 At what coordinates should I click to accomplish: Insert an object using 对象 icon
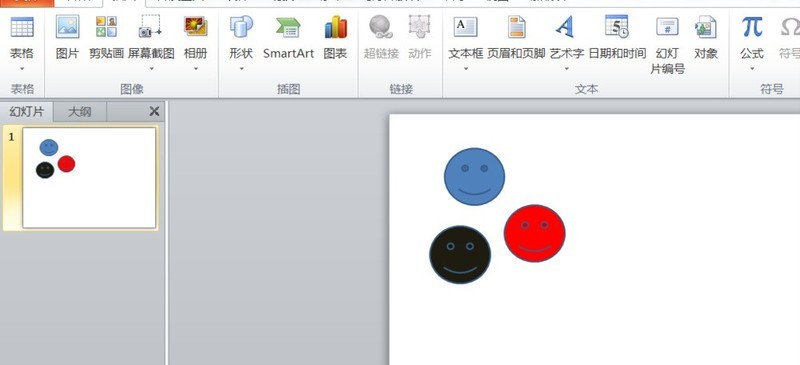[x=706, y=37]
